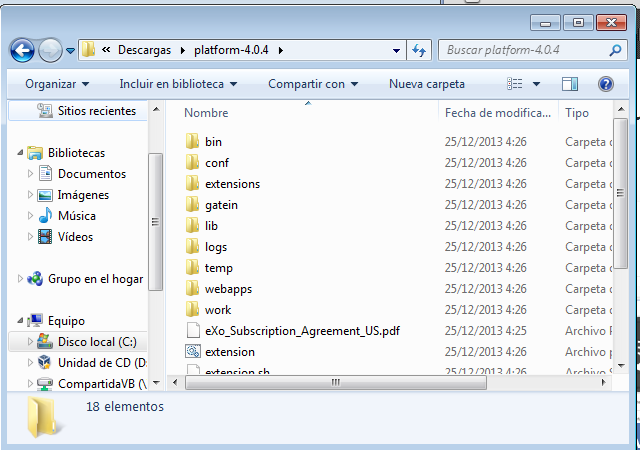Click the Nueva carpeta button

tap(426, 84)
